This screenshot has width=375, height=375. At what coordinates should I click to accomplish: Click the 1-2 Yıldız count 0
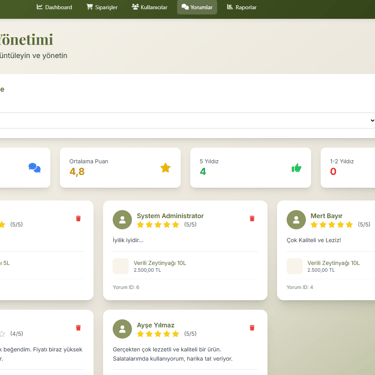tap(333, 172)
